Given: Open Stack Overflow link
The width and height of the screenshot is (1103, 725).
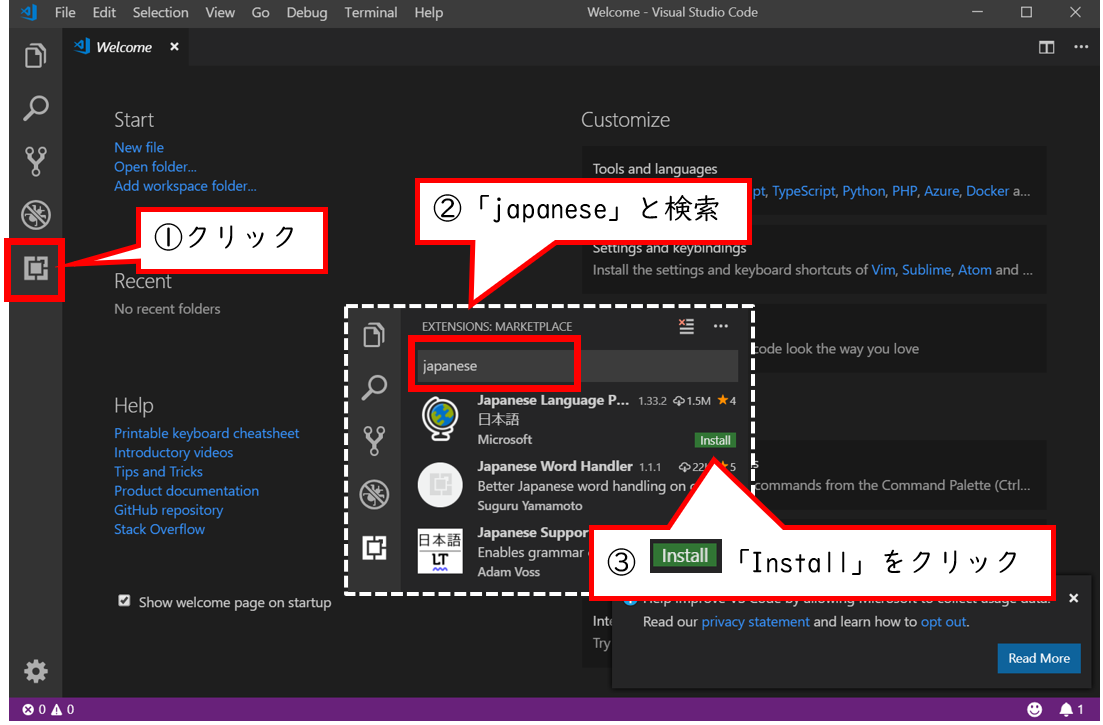Looking at the screenshot, I should point(160,529).
